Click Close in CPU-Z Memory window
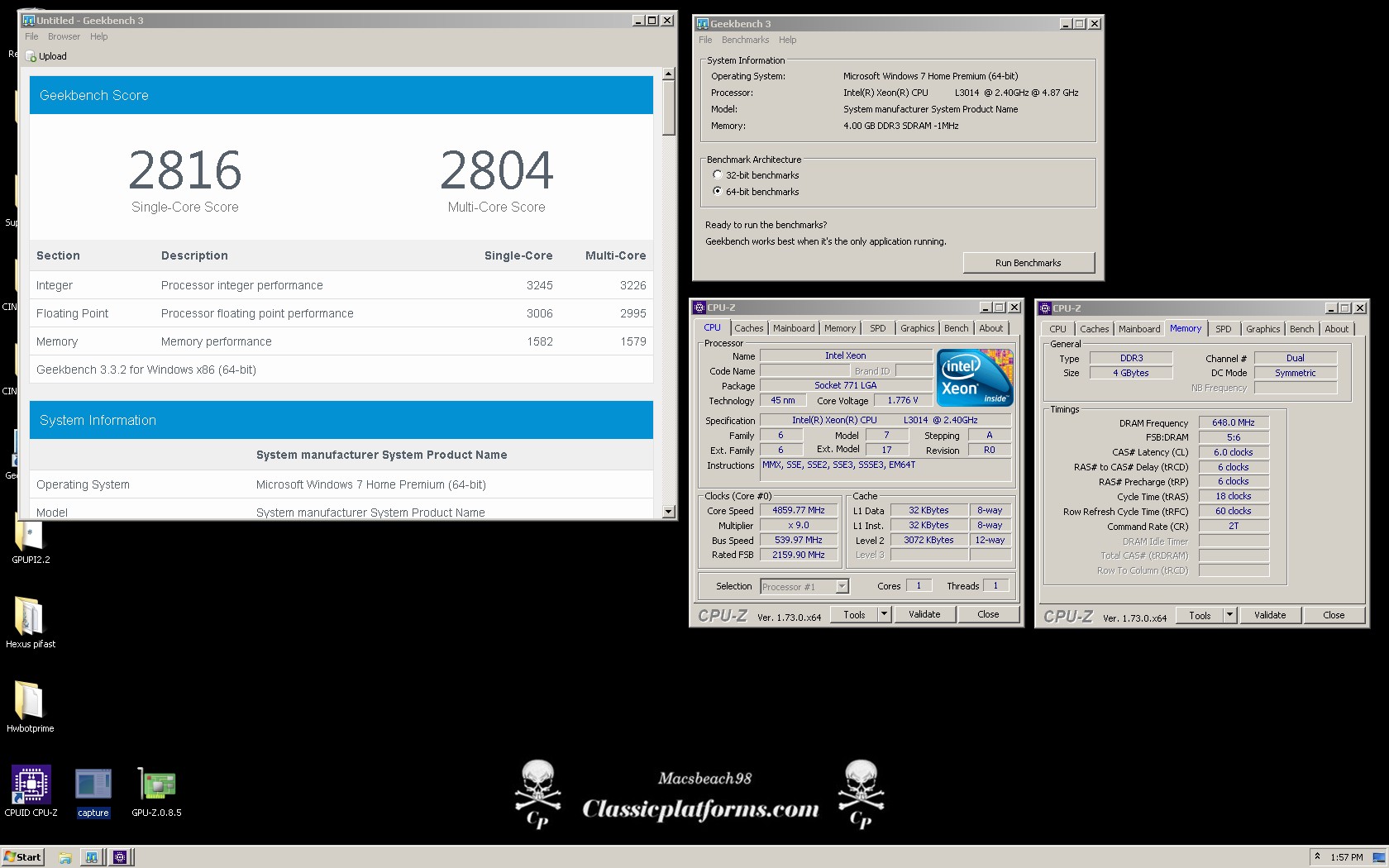Screen dimensions: 1389x868 1334,615
